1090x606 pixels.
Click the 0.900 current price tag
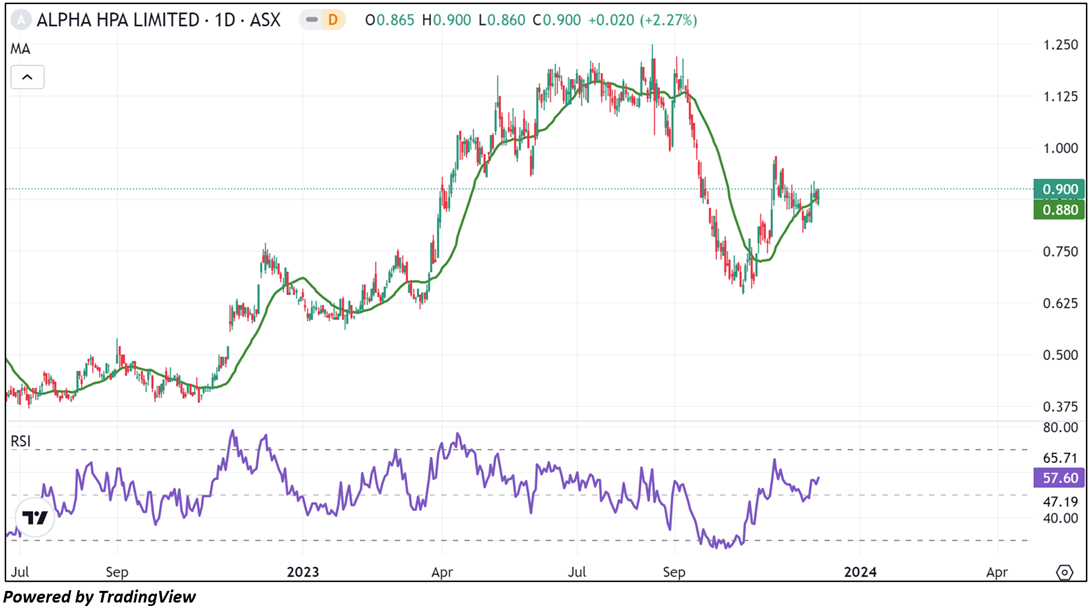1059,189
